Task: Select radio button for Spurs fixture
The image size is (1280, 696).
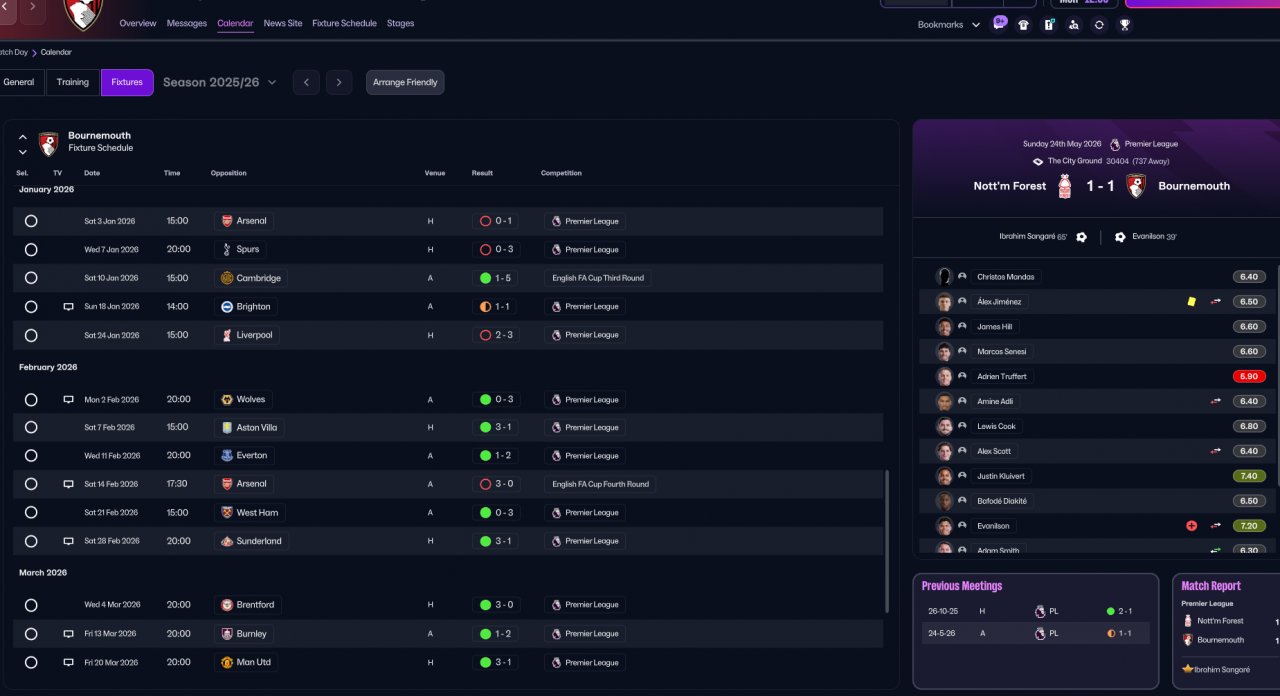Action: [31, 249]
